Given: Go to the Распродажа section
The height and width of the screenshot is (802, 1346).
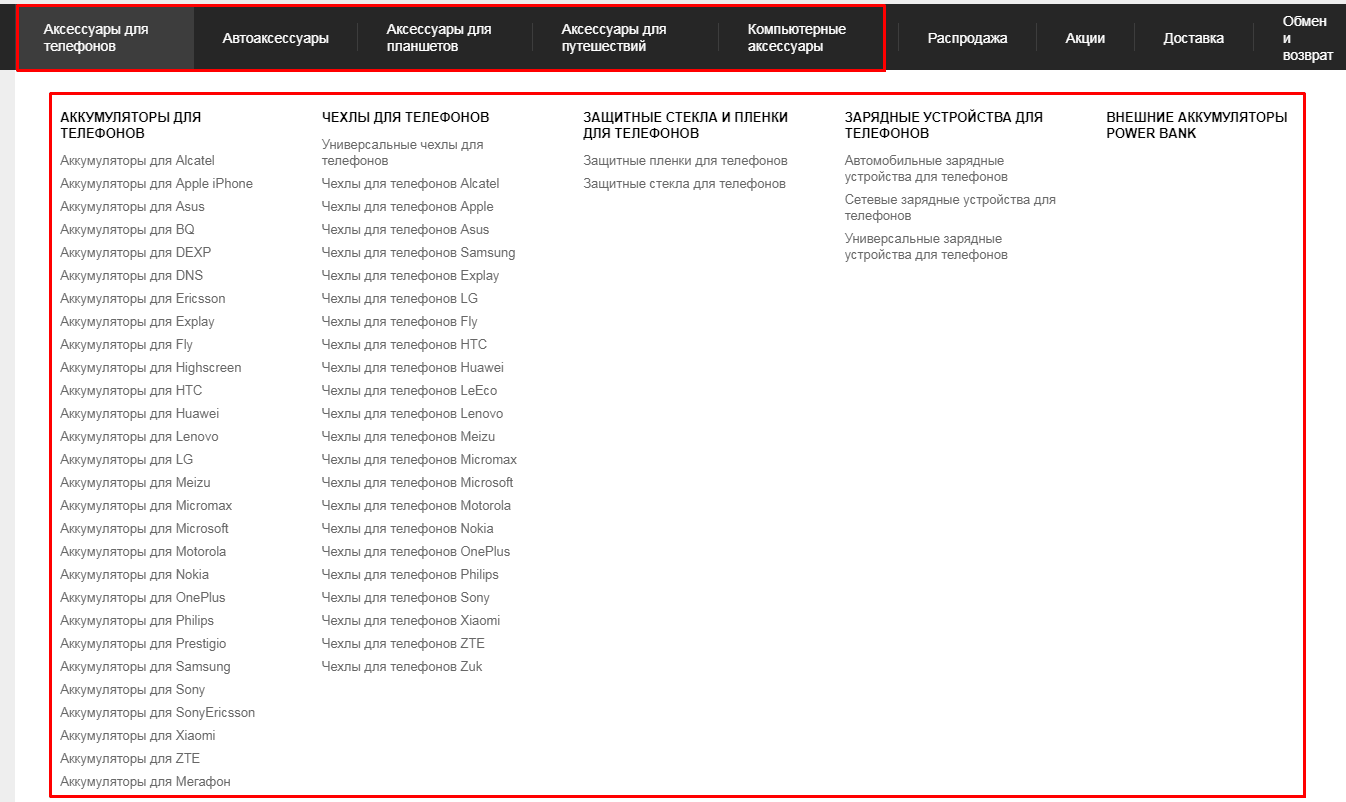Looking at the screenshot, I should point(967,38).
